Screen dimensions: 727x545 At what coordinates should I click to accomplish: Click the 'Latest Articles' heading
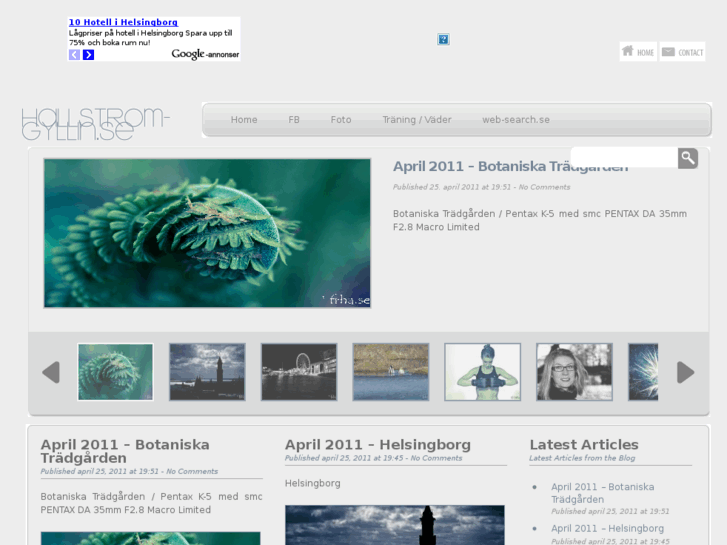tap(584, 444)
